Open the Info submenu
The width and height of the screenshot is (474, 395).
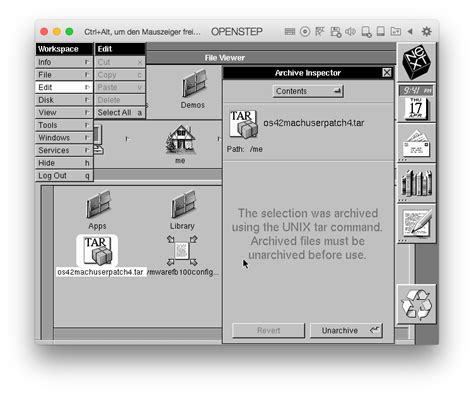click(64, 62)
